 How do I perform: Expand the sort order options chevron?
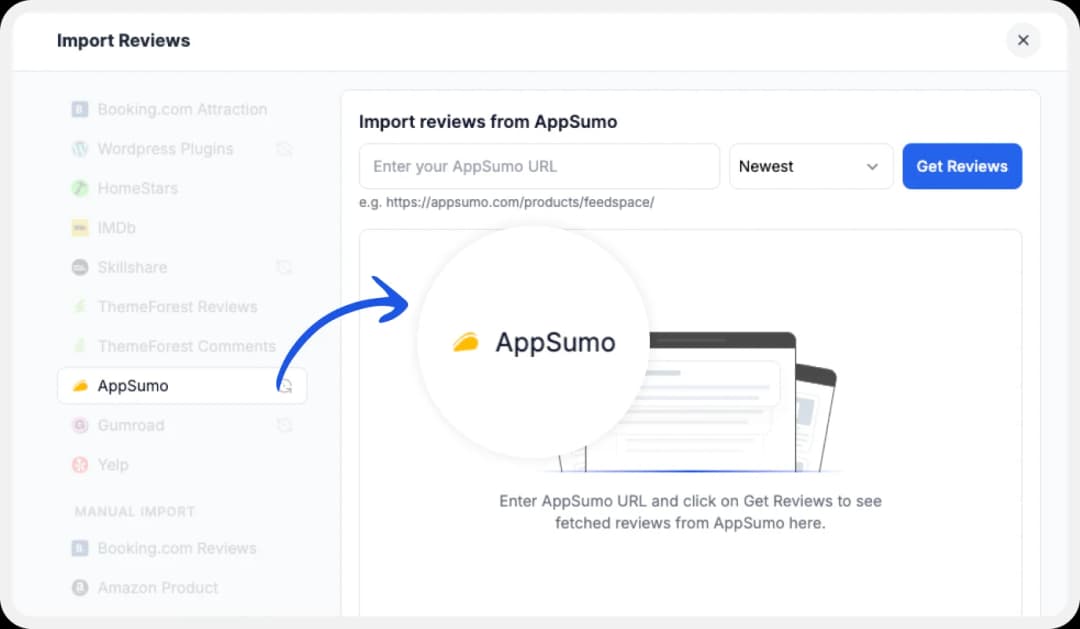871,166
